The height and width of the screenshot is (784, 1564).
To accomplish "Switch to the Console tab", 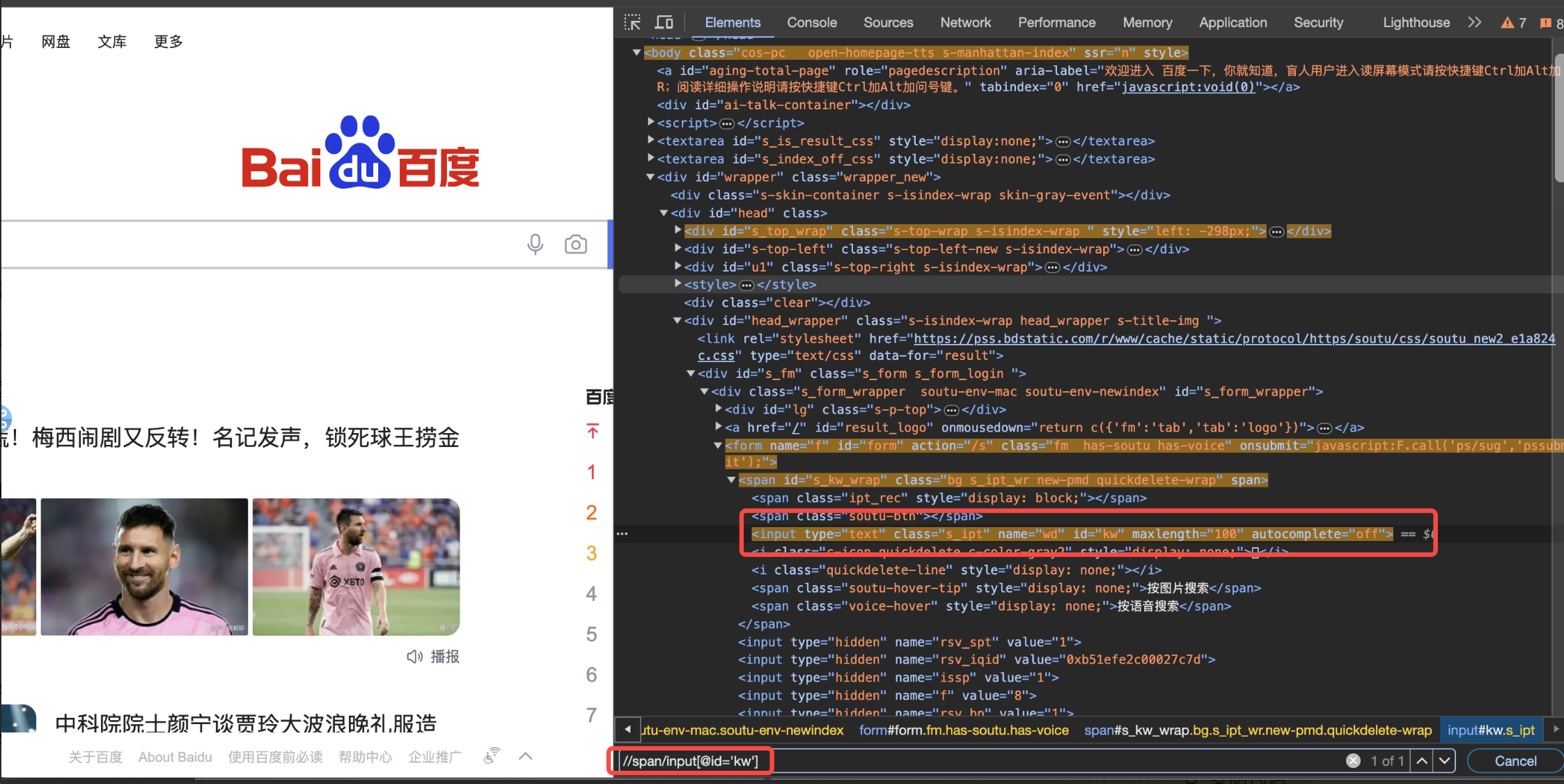I will (811, 22).
